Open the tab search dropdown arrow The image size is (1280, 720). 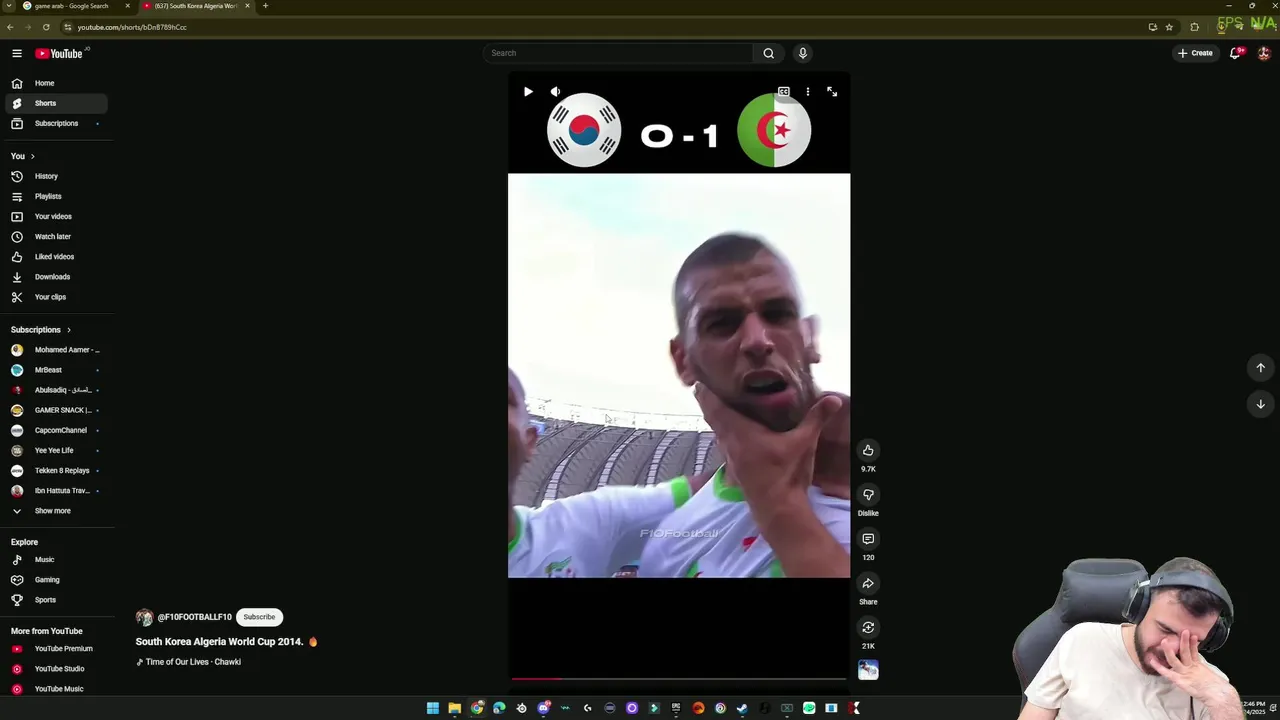[x=9, y=6]
